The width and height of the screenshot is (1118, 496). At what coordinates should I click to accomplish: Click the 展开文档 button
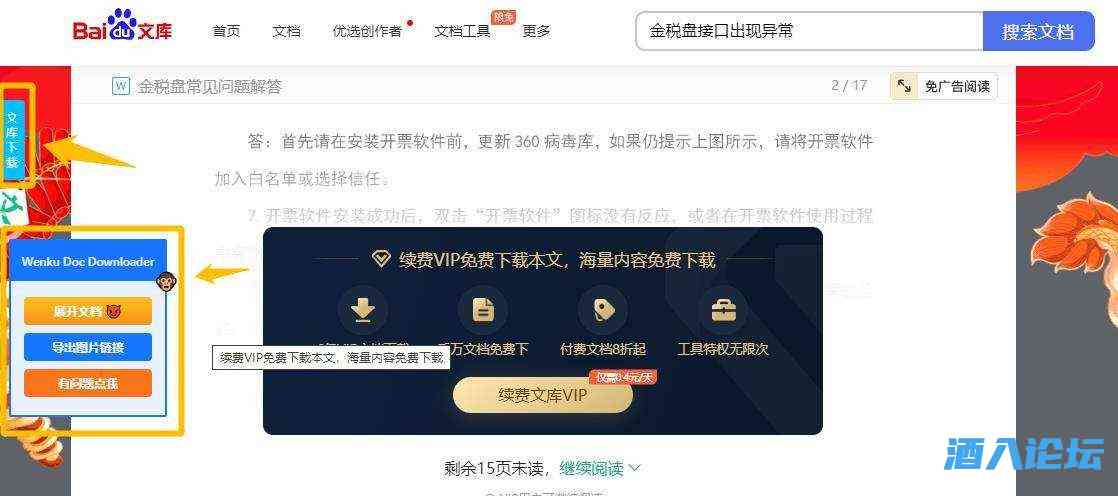pos(88,311)
